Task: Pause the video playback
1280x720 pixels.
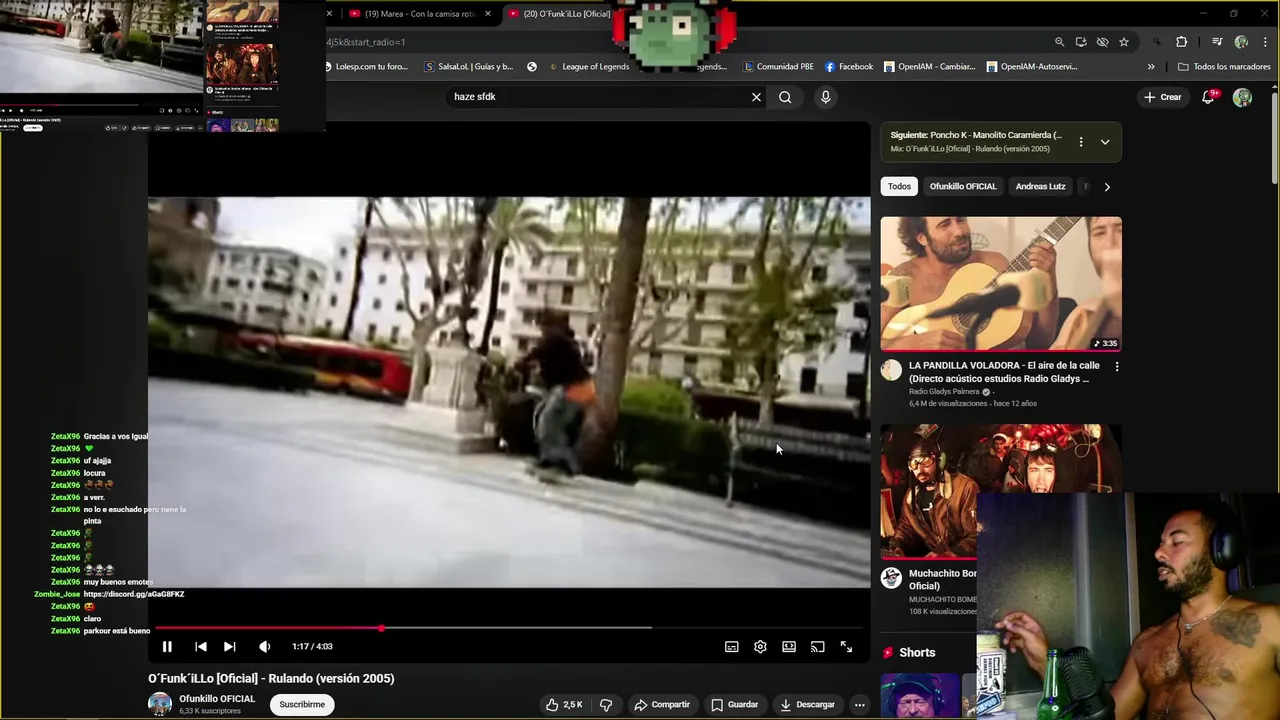Action: 167,647
